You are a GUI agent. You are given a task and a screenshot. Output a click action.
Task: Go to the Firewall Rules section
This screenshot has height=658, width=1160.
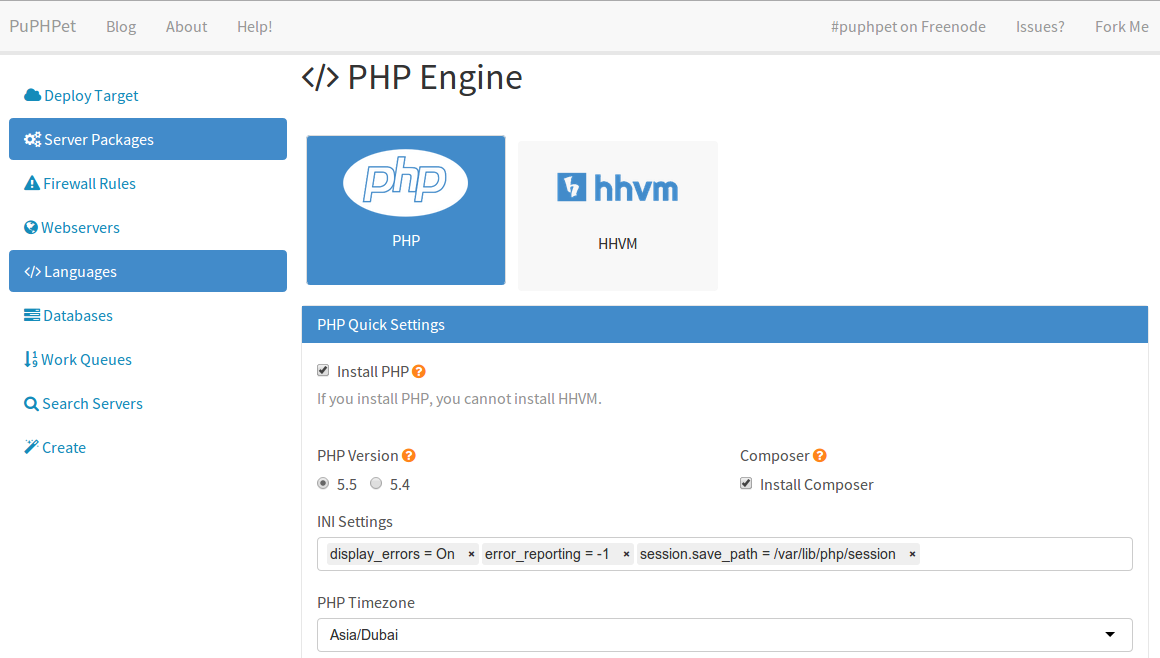click(x=148, y=183)
